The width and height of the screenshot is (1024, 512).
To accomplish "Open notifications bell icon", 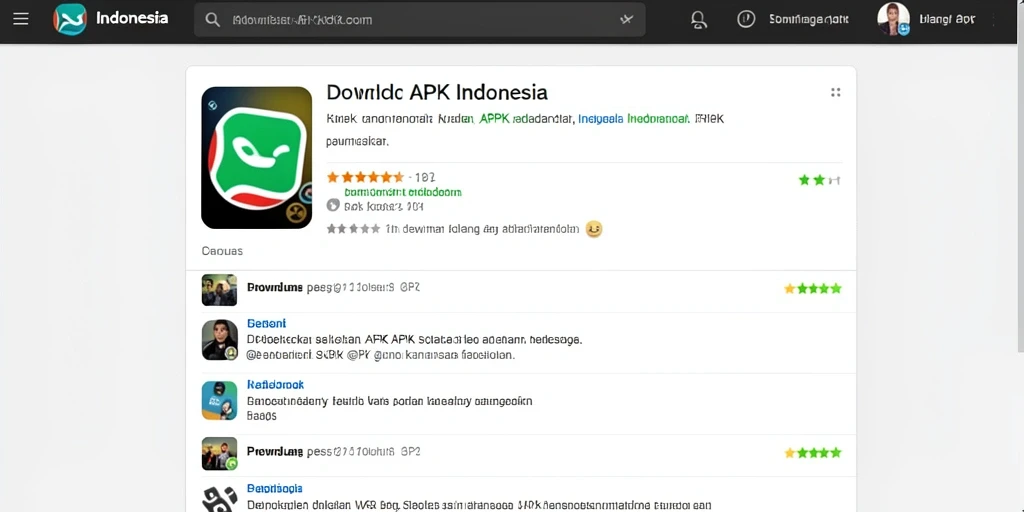I will [699, 20].
